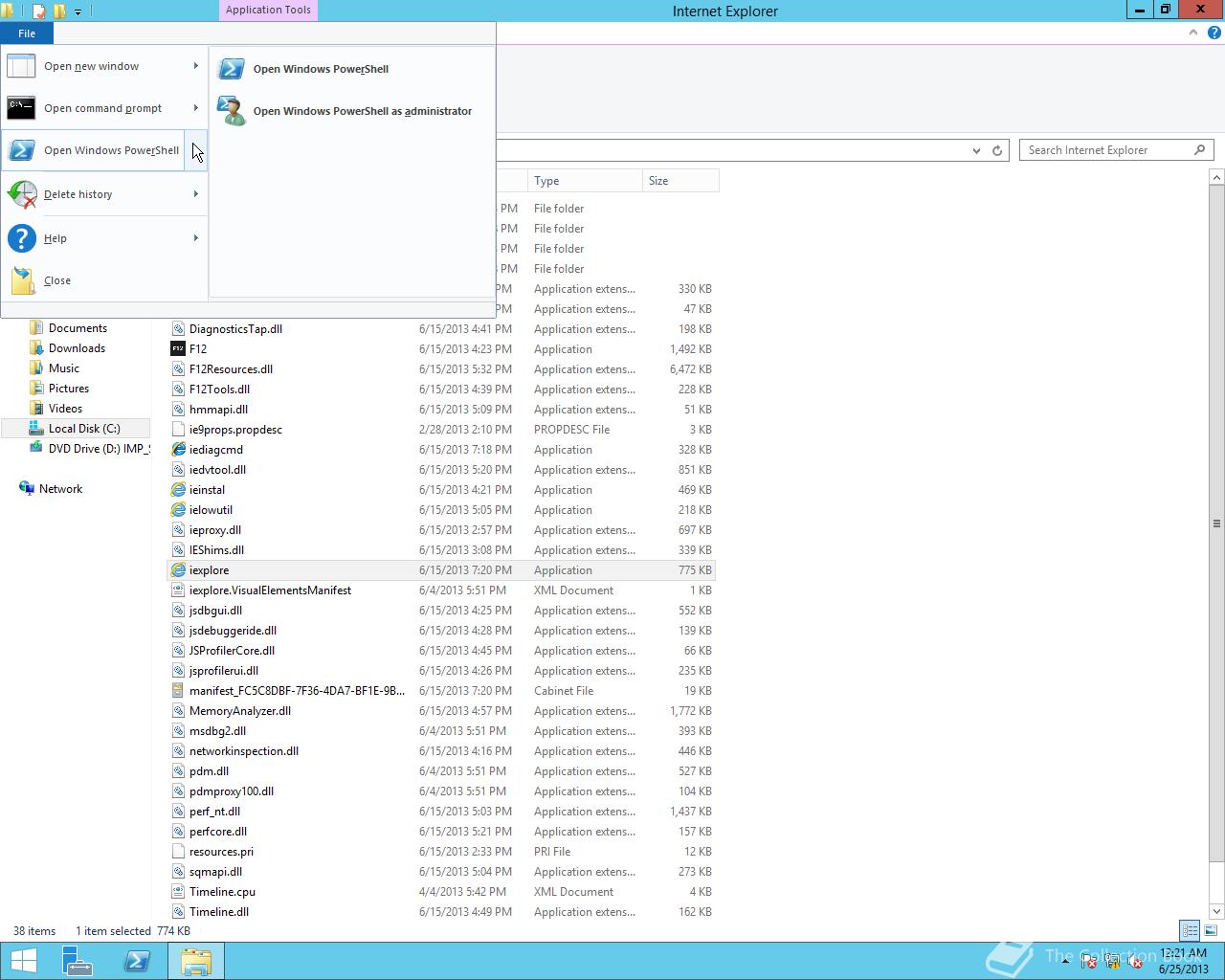1225x980 pixels.
Task: Click the network tray icon
Action: click(1112, 962)
